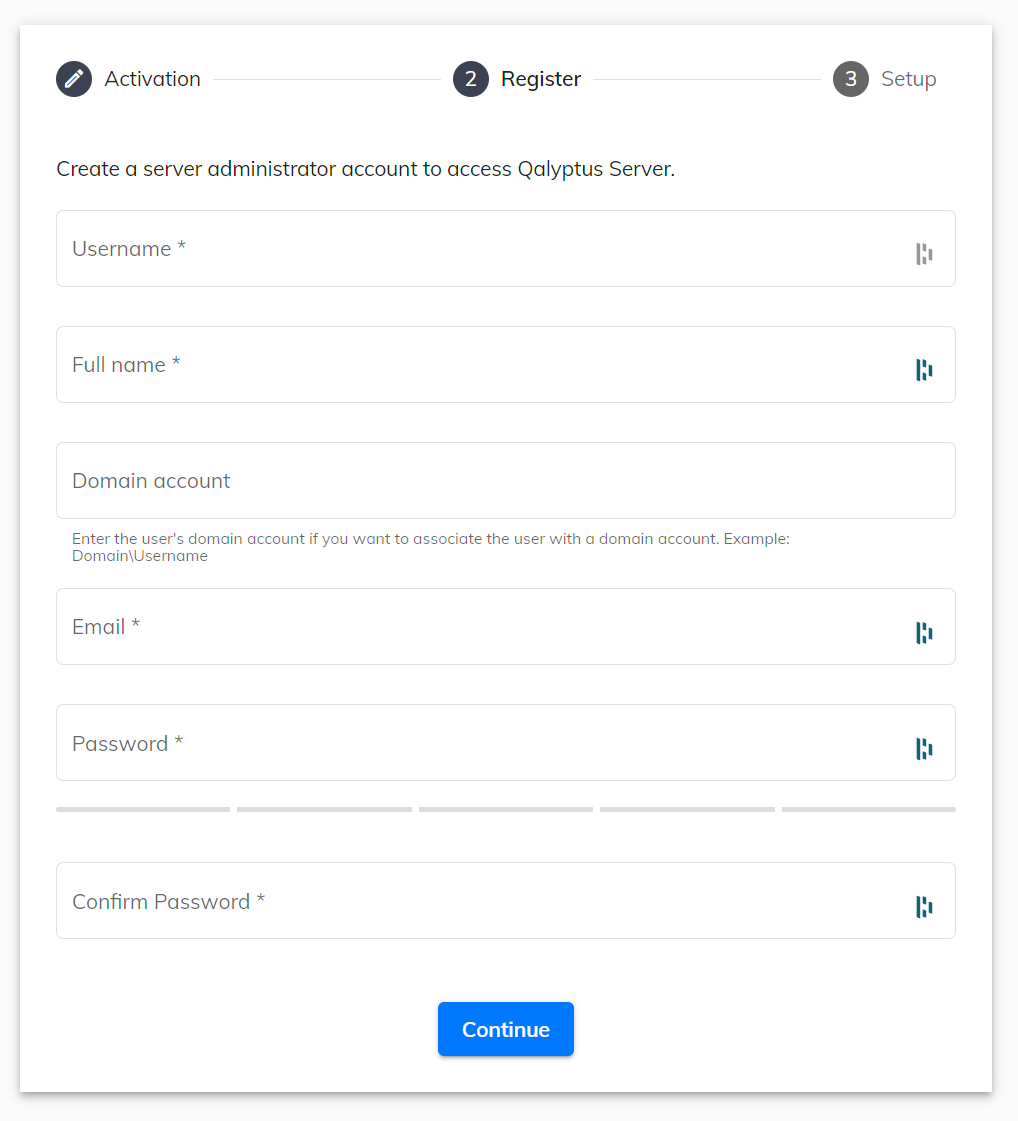Click the Register step label

[540, 78]
